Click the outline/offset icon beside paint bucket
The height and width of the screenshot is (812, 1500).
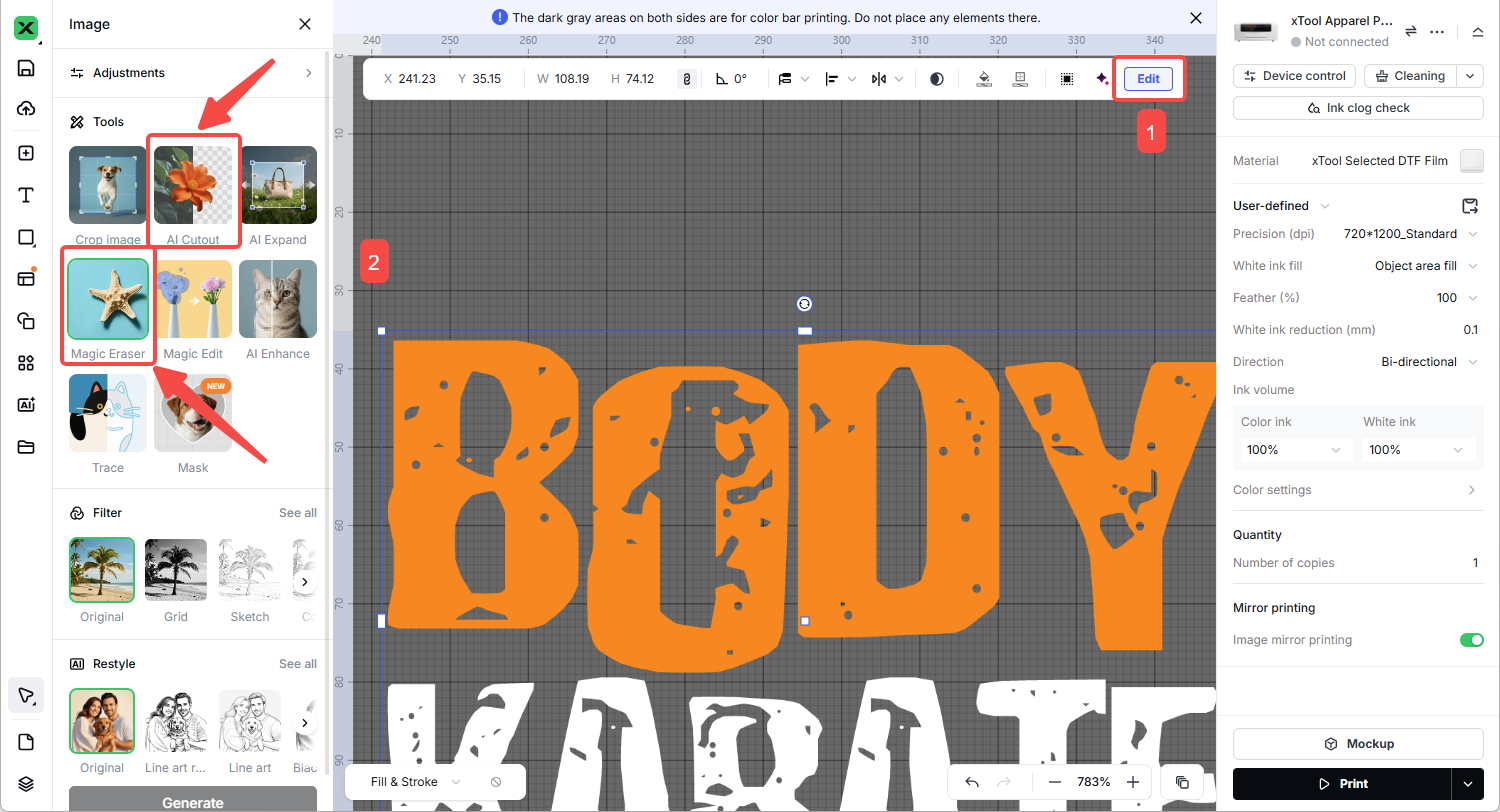coord(1020,79)
